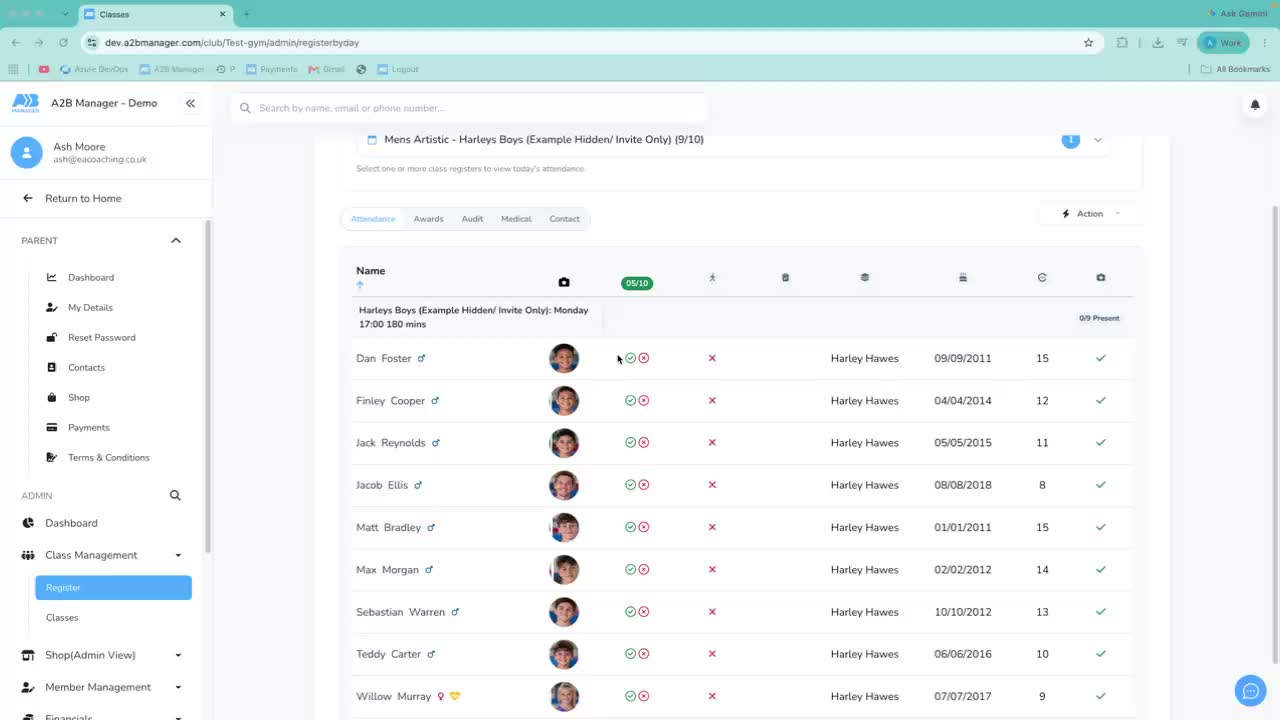1280x720 pixels.
Task: Mark Jack Reynolds as absent
Action: tap(644, 443)
